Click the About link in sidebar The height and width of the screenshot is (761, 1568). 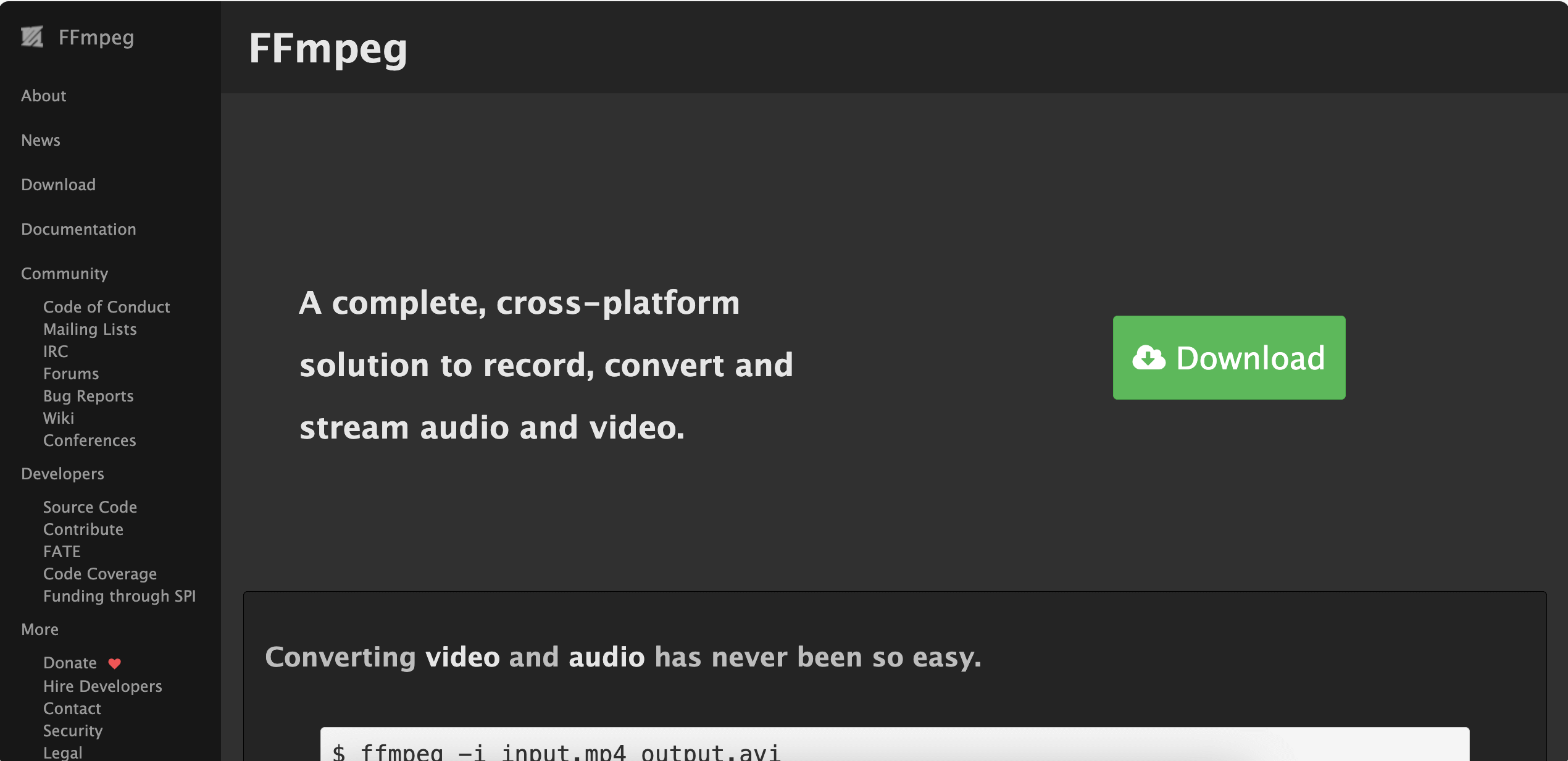pyautogui.click(x=43, y=95)
